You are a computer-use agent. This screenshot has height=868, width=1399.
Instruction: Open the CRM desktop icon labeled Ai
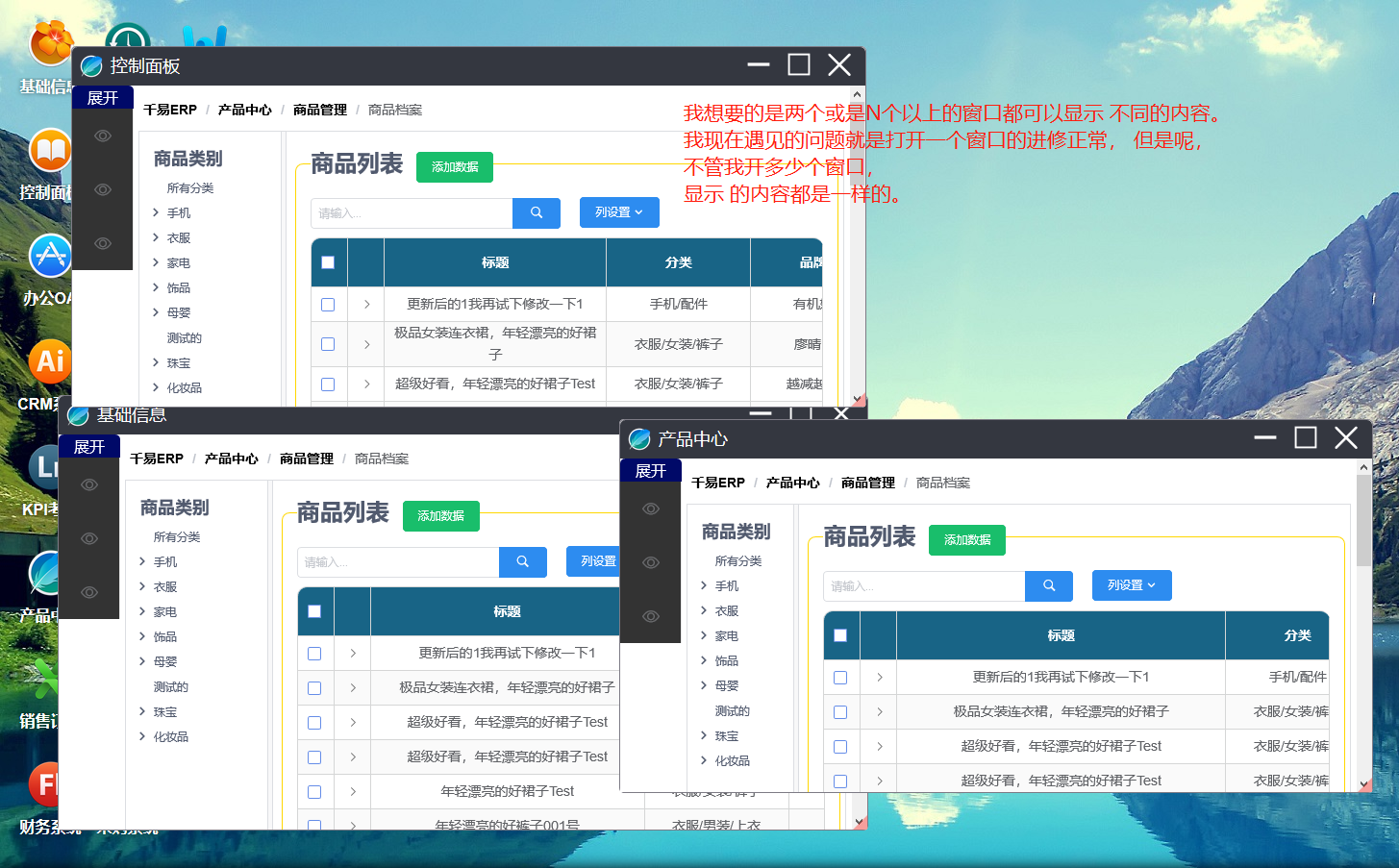(50, 362)
